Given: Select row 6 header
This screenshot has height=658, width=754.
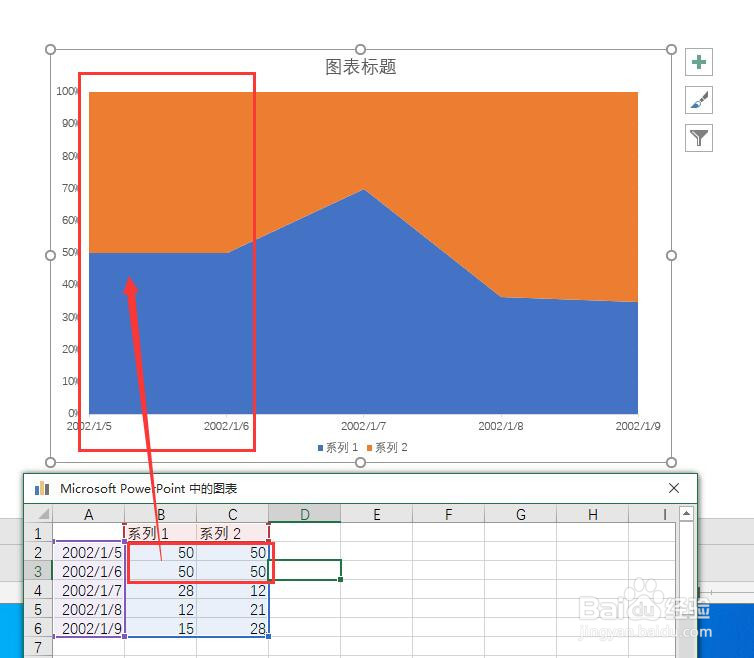Looking at the screenshot, I should (38, 628).
